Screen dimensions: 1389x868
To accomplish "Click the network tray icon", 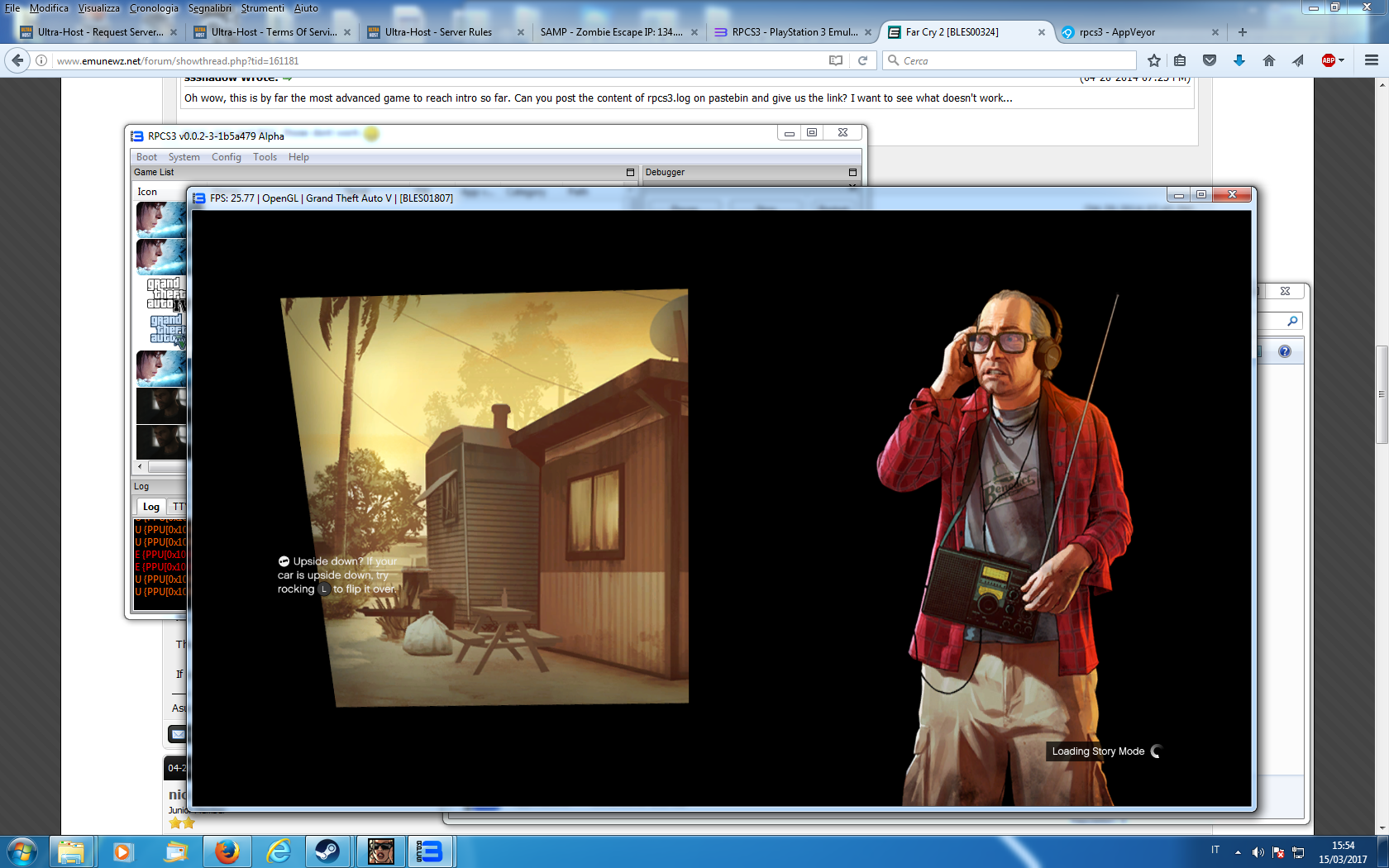I will pyautogui.click(x=1299, y=852).
